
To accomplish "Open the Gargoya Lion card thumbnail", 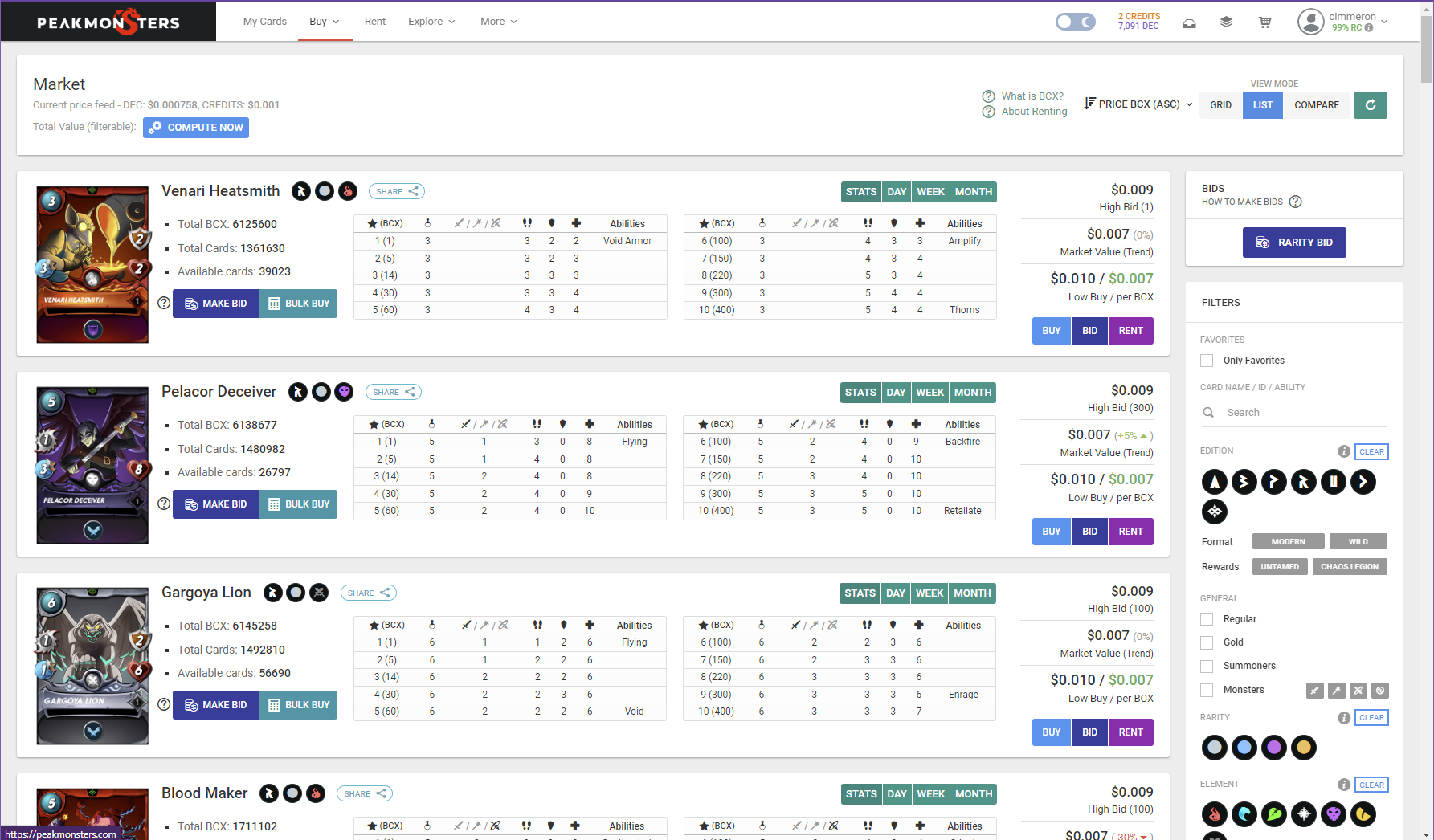I will point(92,666).
